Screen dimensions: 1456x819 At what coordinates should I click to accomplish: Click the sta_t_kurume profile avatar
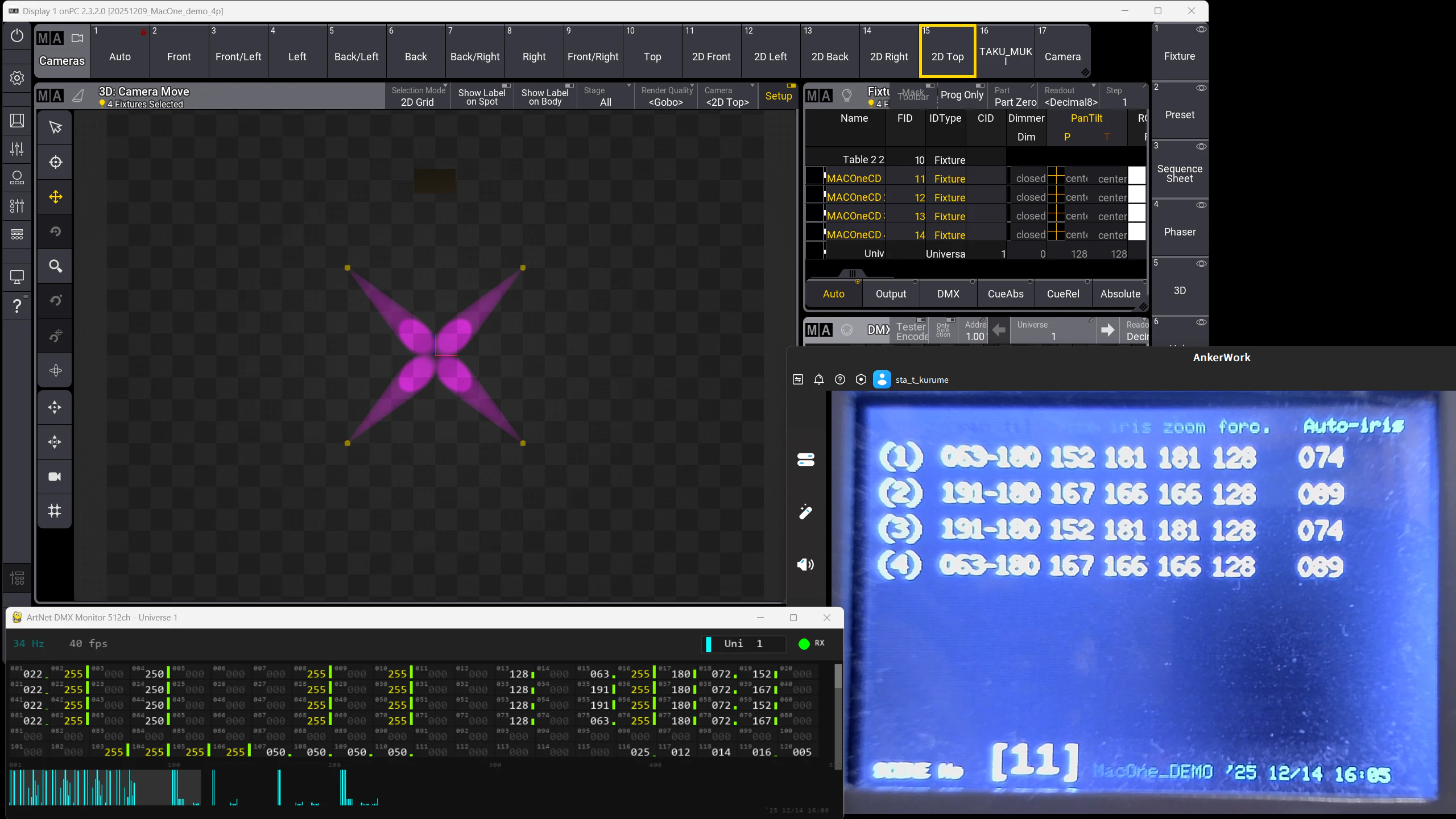pyautogui.click(x=882, y=379)
